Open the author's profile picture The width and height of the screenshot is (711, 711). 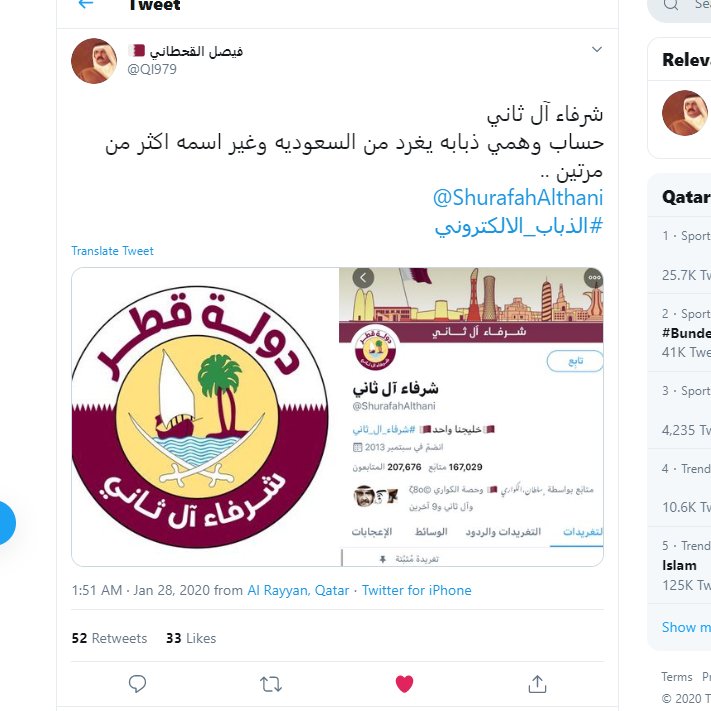(x=94, y=61)
